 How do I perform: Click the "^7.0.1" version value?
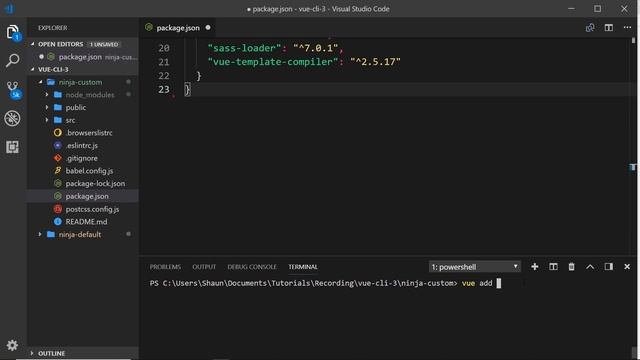click(316, 48)
